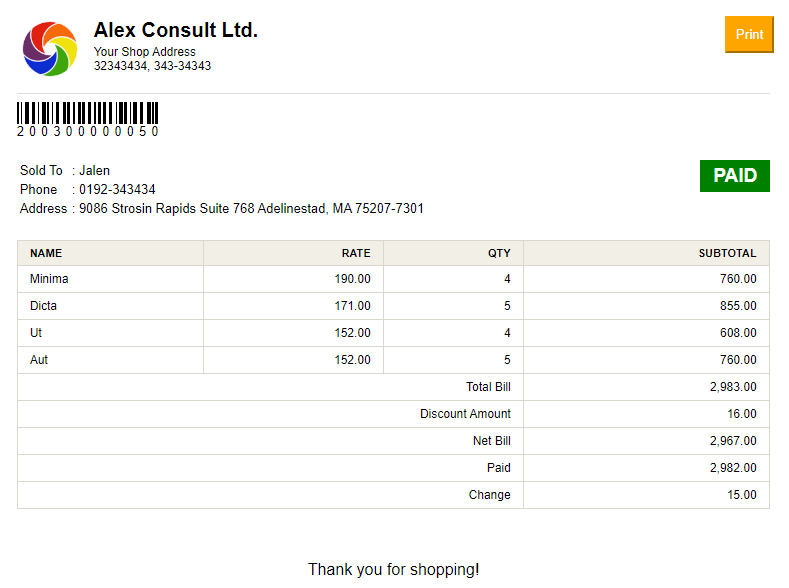Click the Ut product name cell
This screenshot has width=789, height=588.
(36, 333)
